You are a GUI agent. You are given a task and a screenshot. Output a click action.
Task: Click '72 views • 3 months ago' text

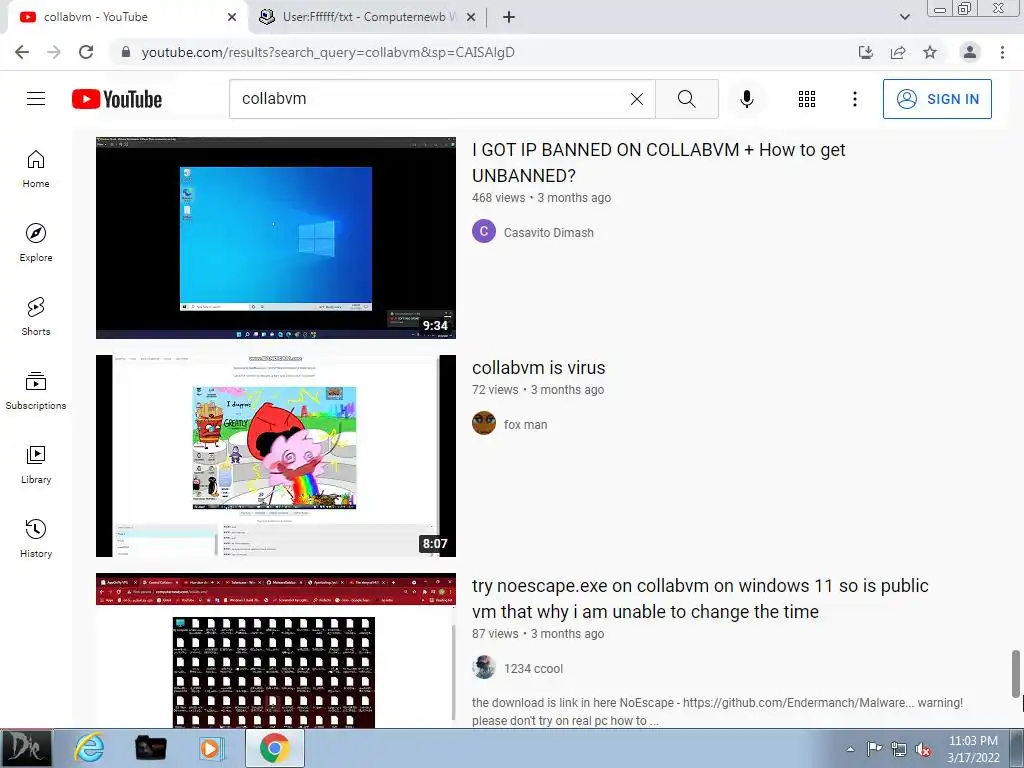(x=538, y=390)
